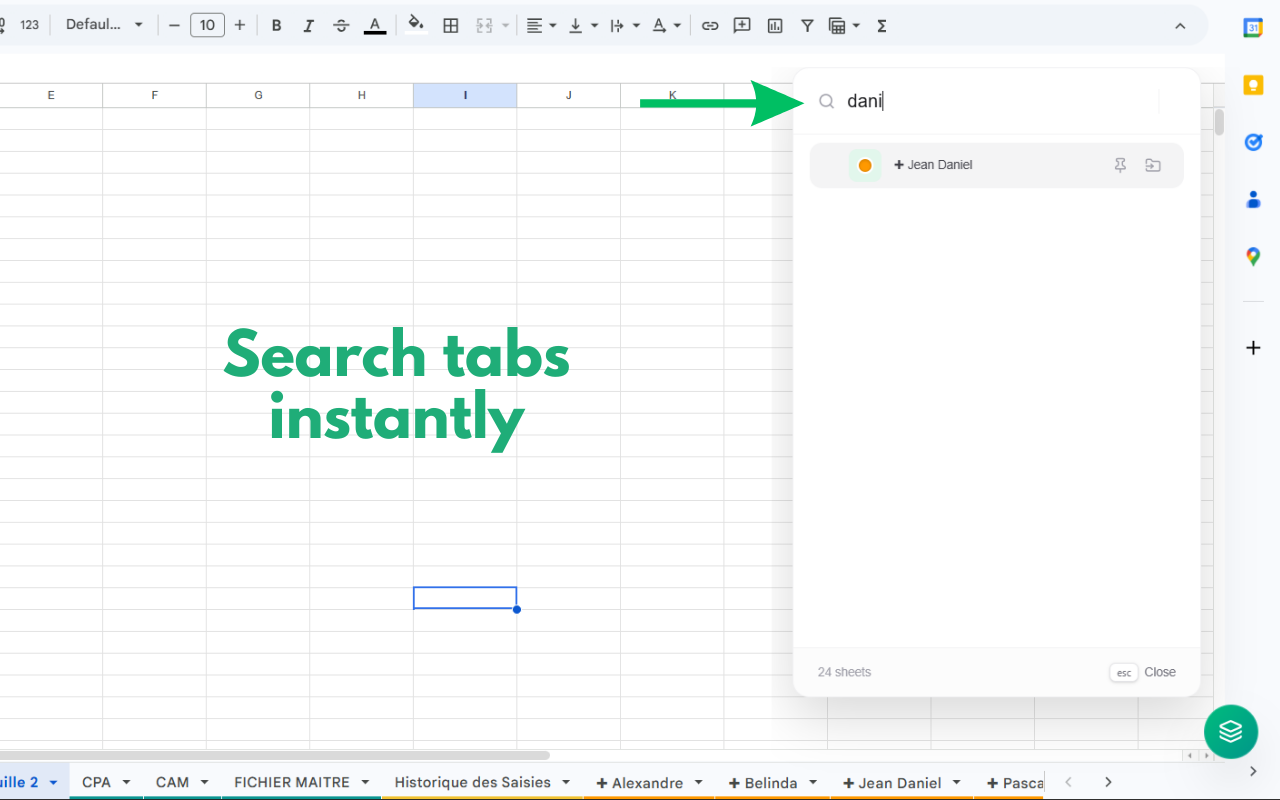Click the borders icon in the toolbar

(x=450, y=25)
